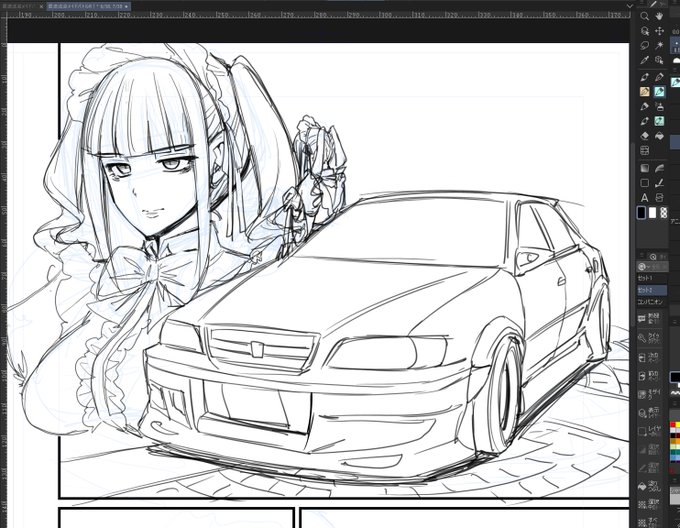680x528 pixels.
Task: Select セット1 in quick access list
Action: [651, 278]
